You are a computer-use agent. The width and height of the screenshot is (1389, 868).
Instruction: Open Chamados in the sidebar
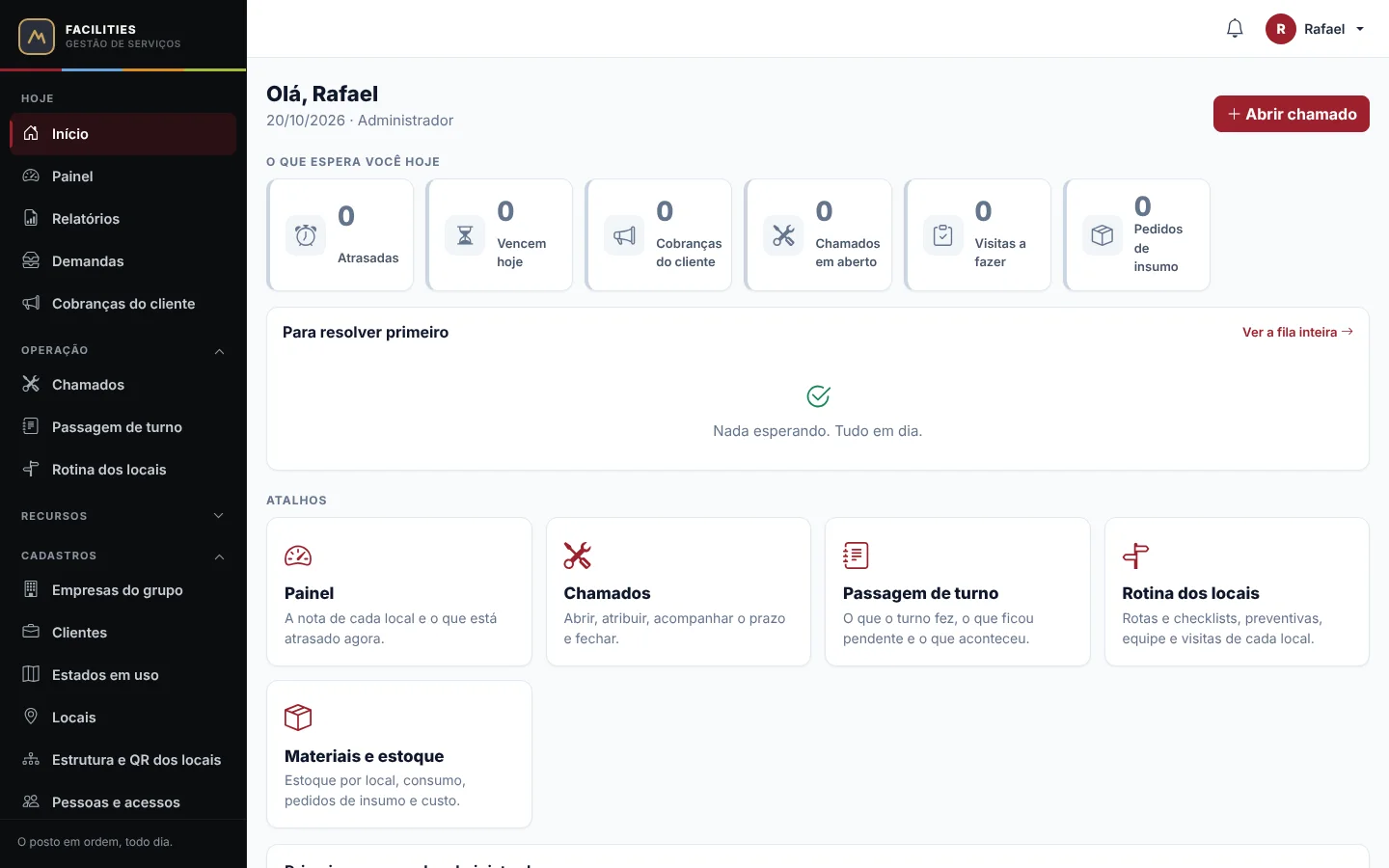pos(123,385)
